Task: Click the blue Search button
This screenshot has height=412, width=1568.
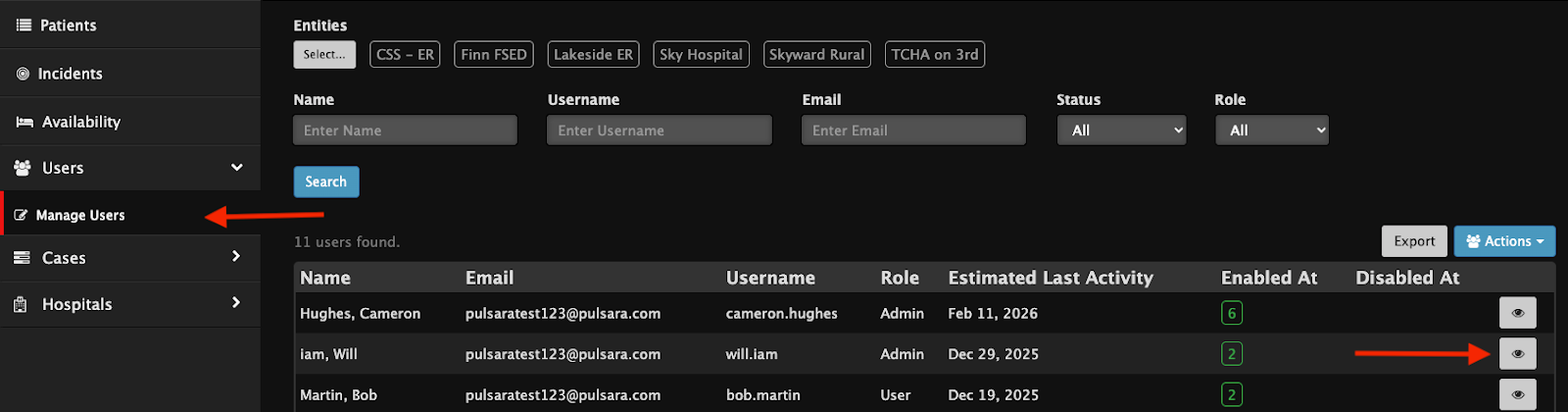Action: [325, 181]
